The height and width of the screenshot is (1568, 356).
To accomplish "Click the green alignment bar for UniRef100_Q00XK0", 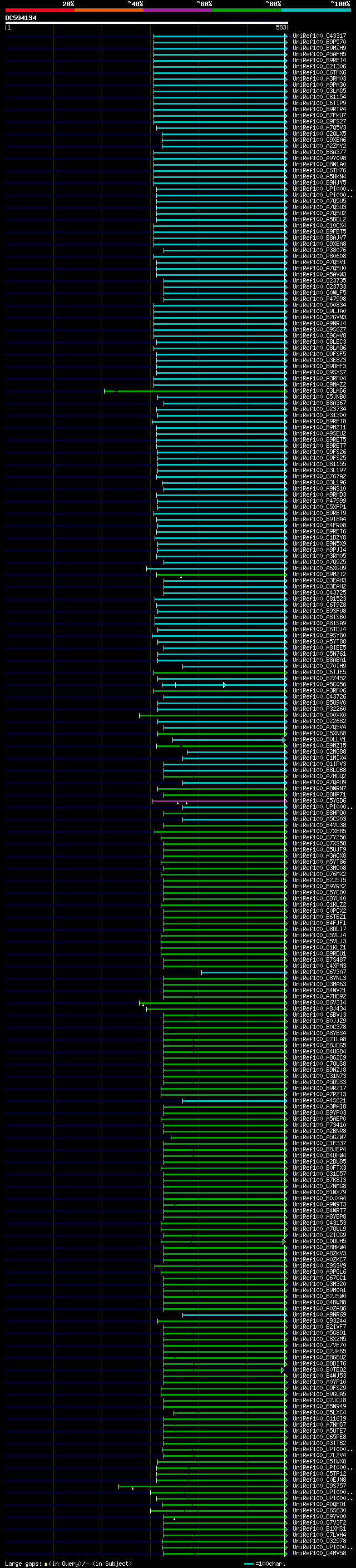I will point(213,715).
